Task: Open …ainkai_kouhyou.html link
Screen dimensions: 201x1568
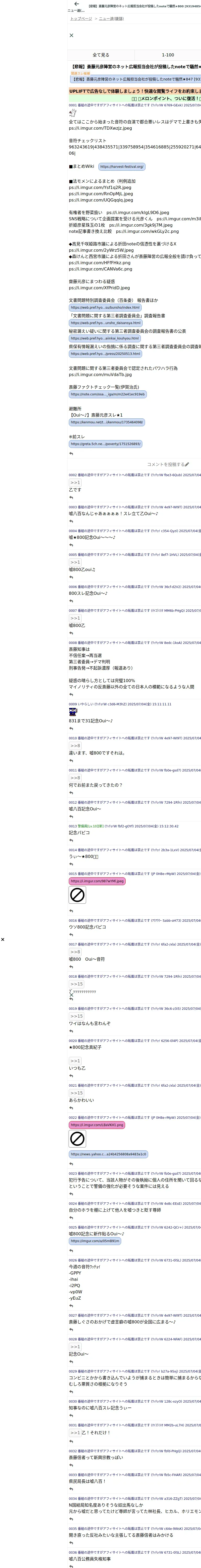Action: (105, 338)
